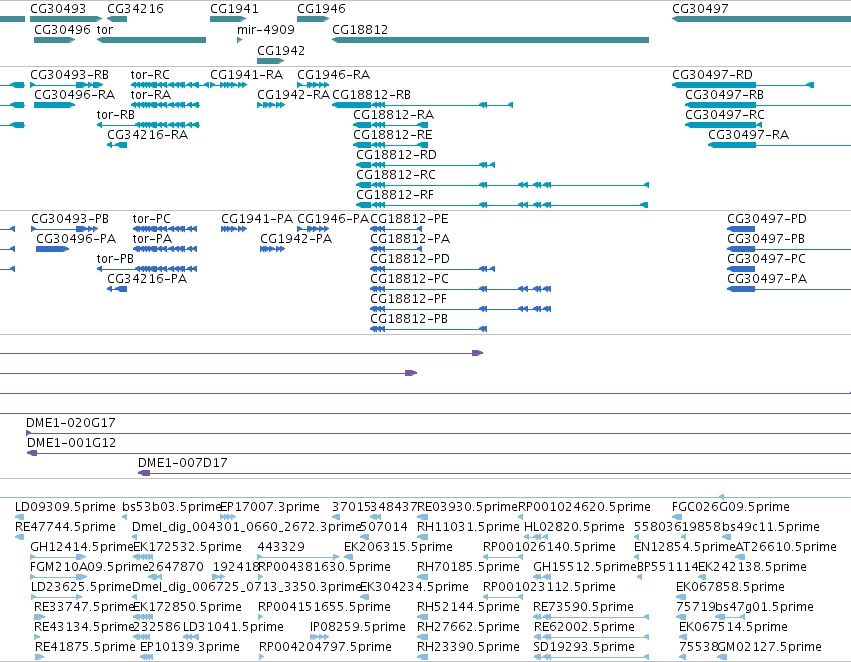
Task: Select EST label AT26610.5prime
Action: tap(786, 548)
